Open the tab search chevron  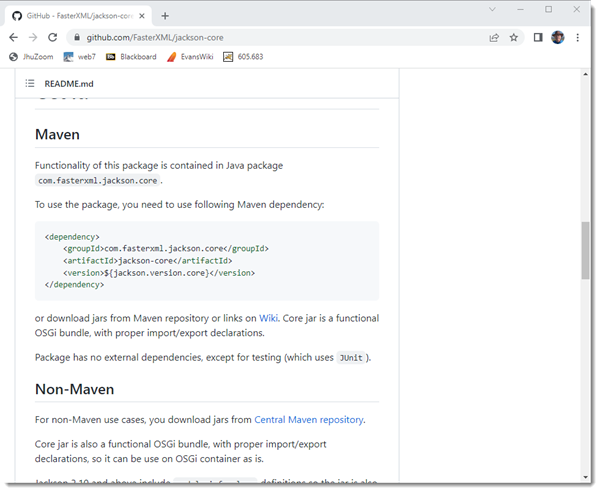coord(492,10)
